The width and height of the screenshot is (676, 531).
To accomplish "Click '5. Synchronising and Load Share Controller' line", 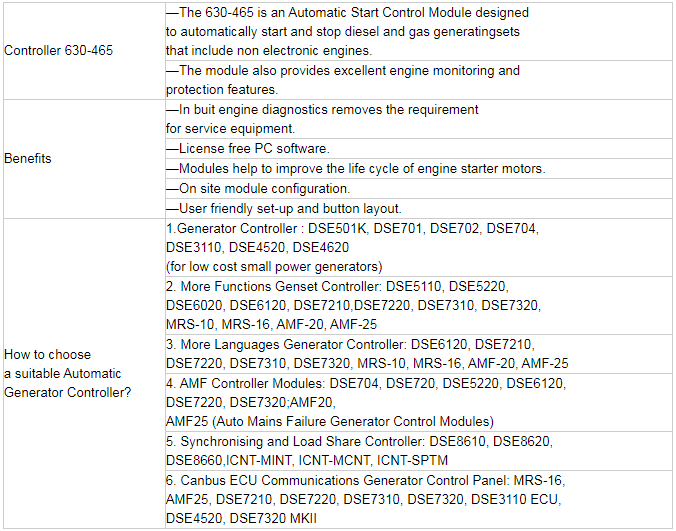I will tap(360, 442).
